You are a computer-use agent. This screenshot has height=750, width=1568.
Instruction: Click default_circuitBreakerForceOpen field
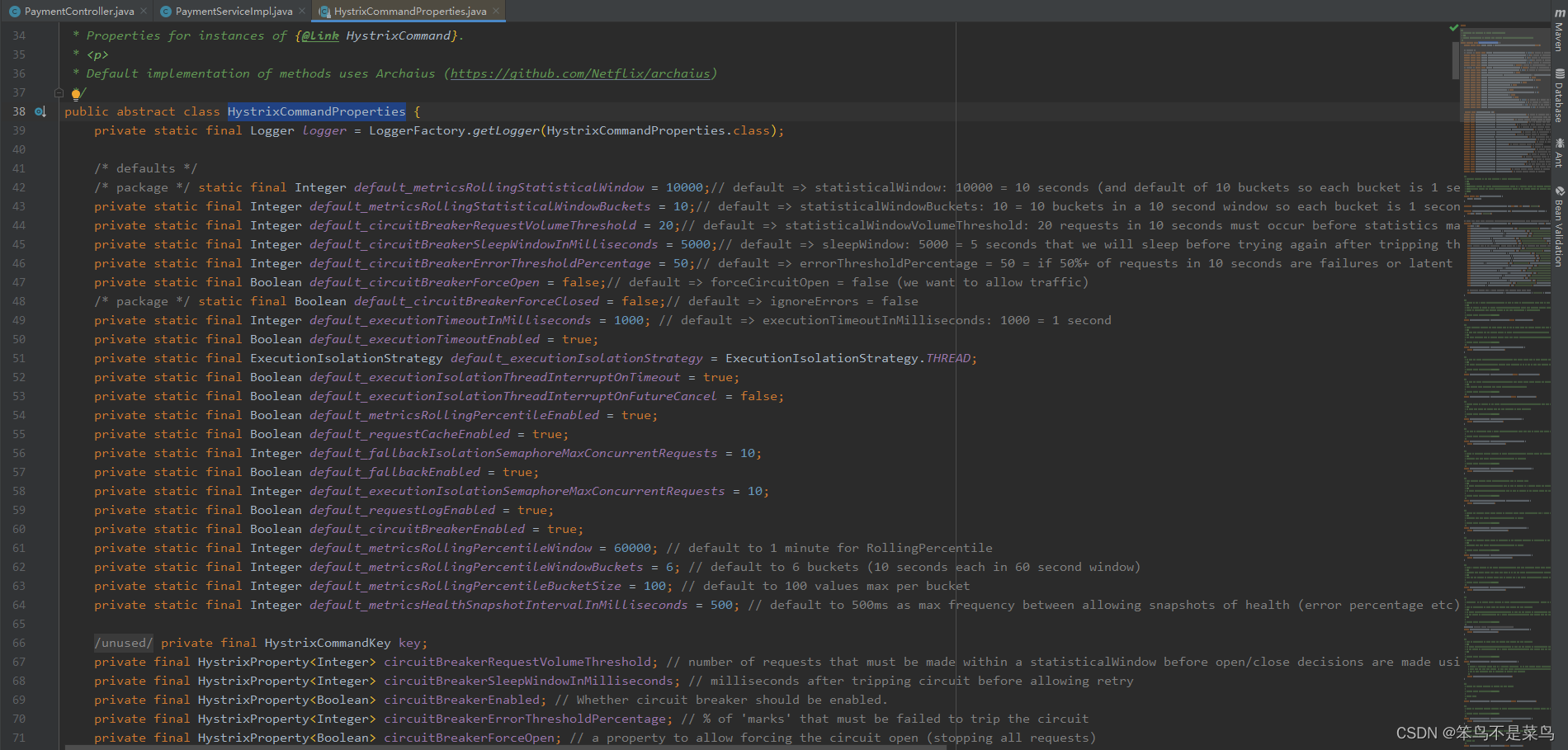coord(424,282)
